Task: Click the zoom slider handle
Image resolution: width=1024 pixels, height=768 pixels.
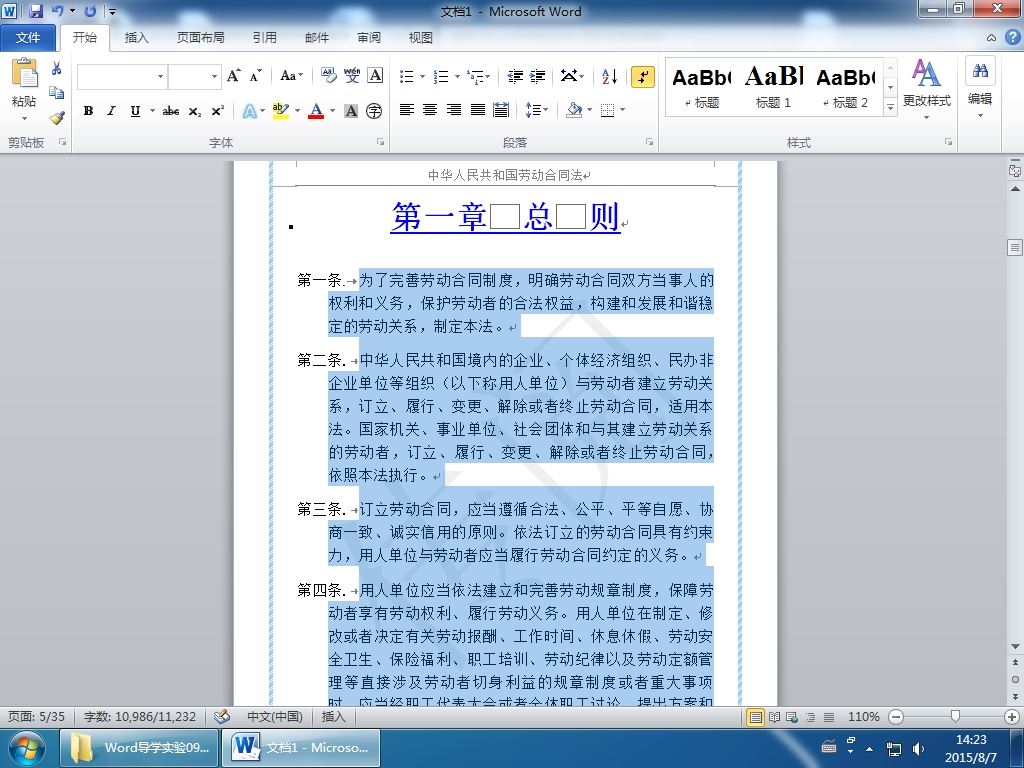Action: click(955, 717)
